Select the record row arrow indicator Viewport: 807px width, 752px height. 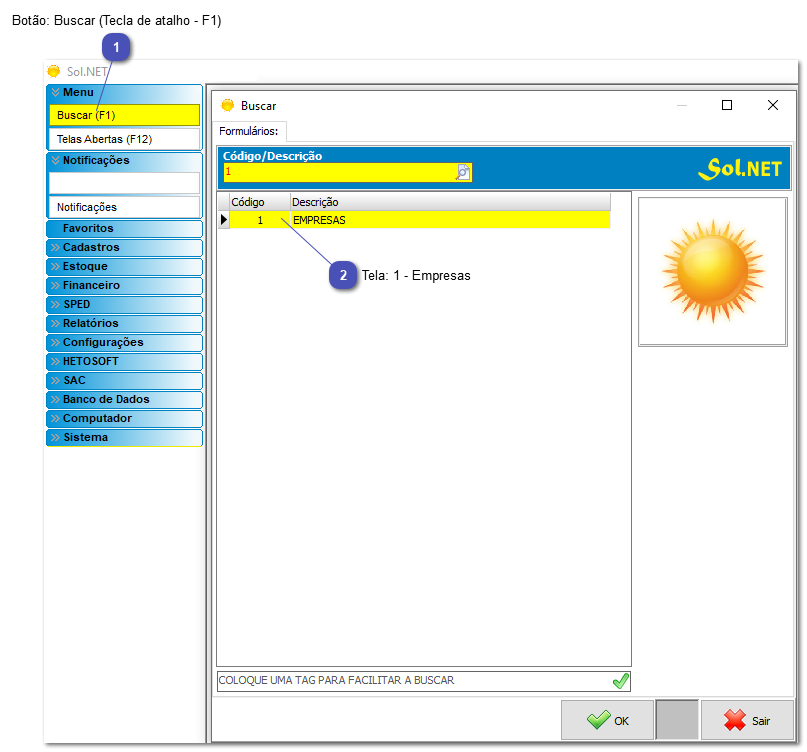[x=224, y=219]
